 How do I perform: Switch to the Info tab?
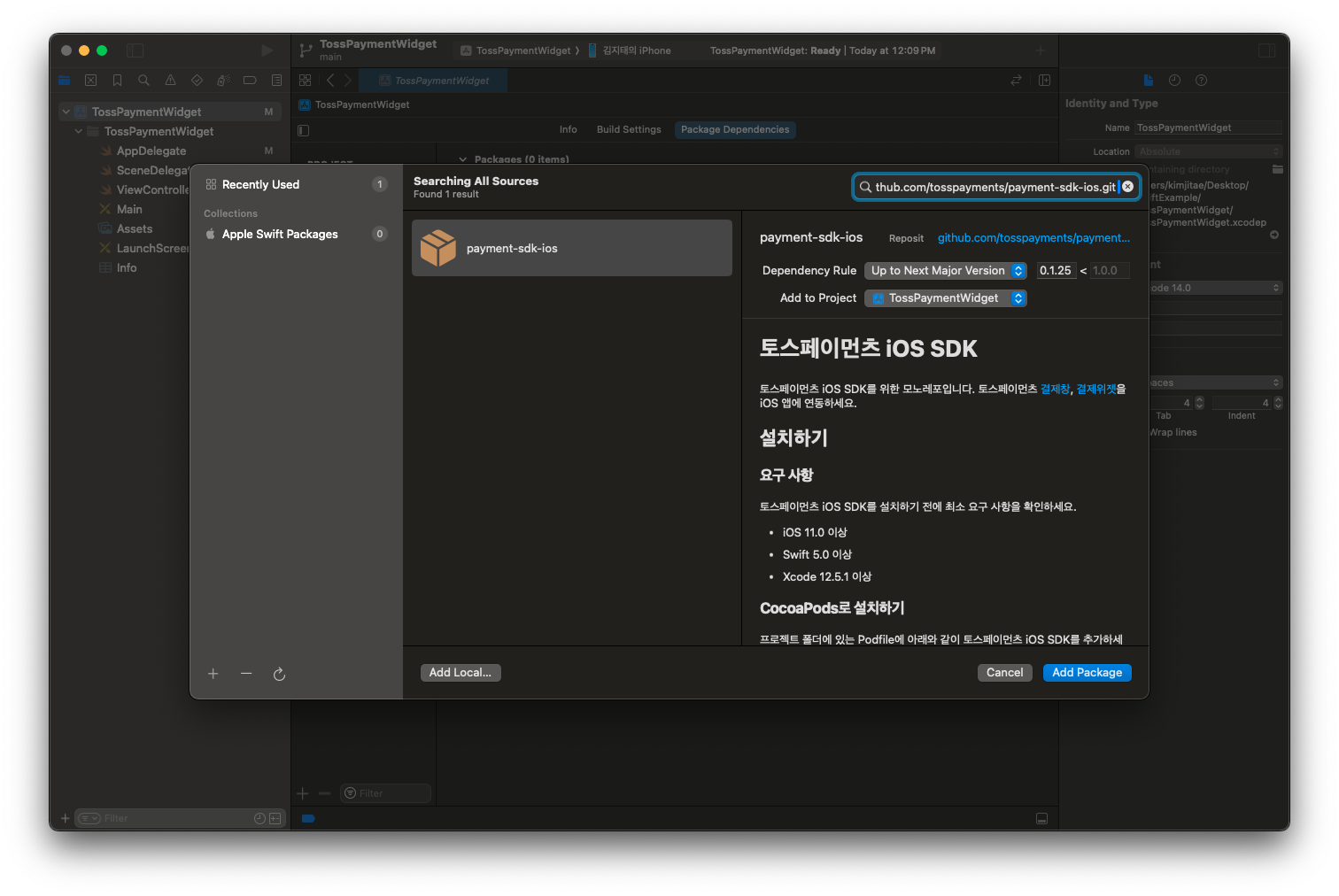[568, 129]
